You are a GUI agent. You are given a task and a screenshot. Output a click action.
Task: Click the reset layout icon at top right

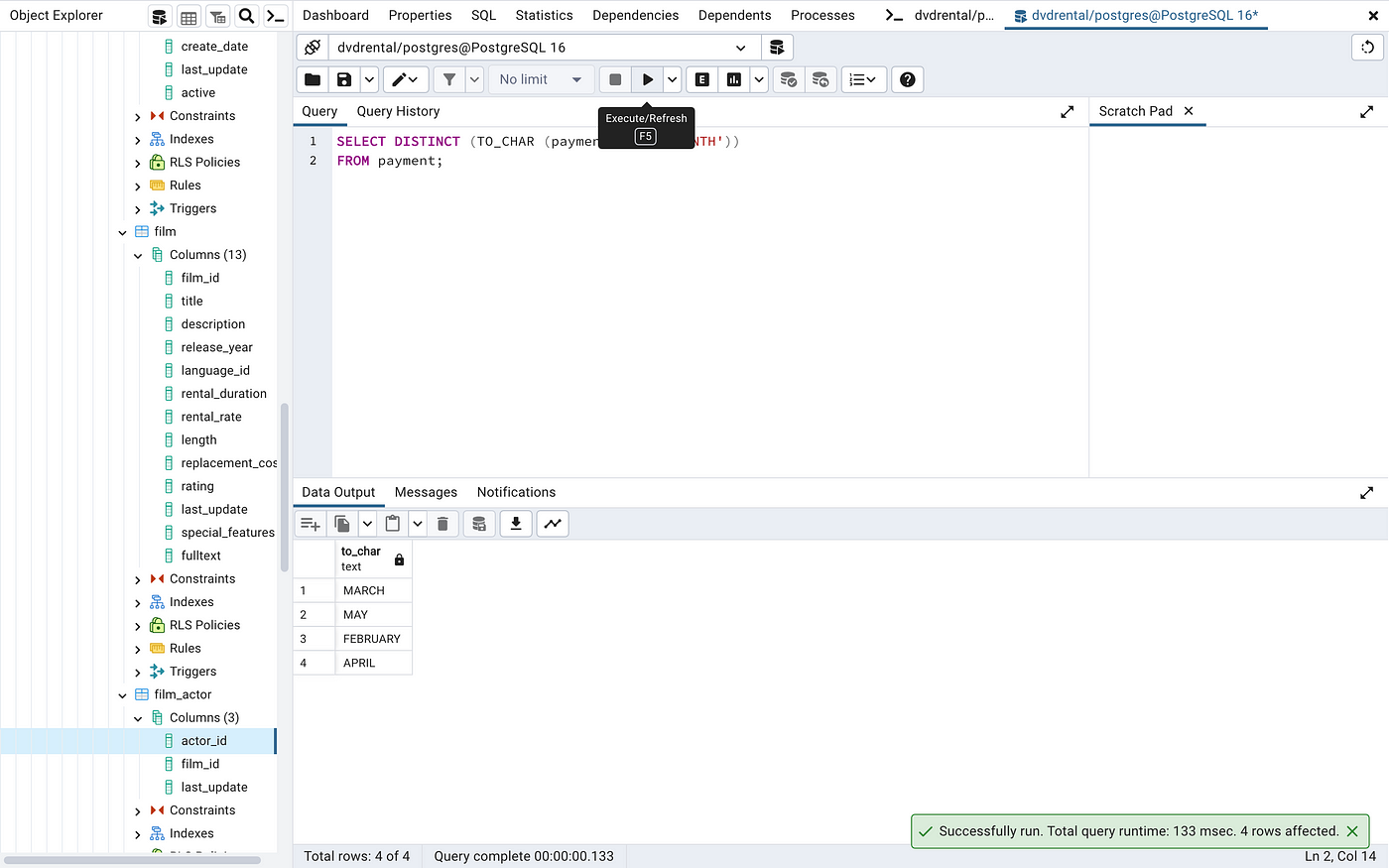(x=1367, y=48)
